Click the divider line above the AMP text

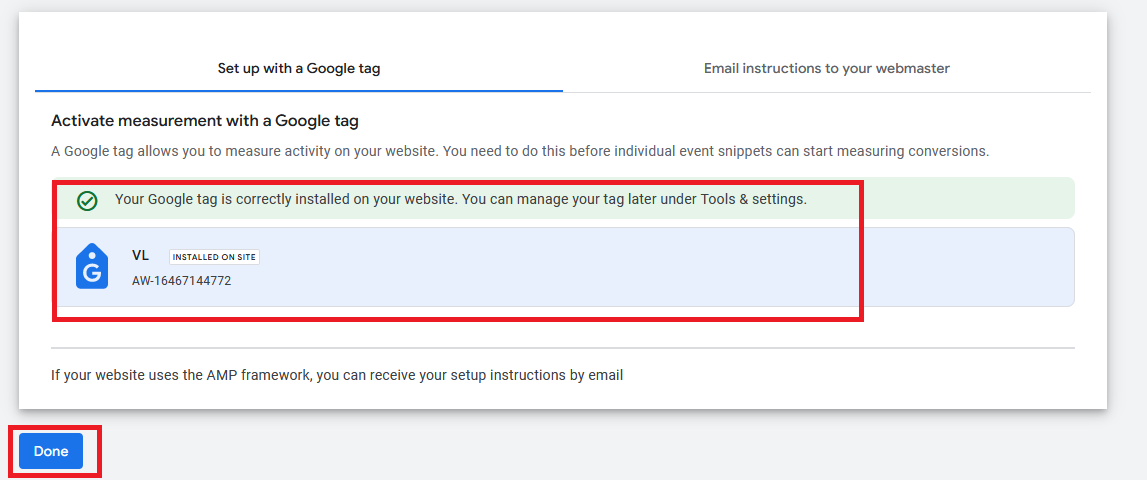(x=562, y=348)
